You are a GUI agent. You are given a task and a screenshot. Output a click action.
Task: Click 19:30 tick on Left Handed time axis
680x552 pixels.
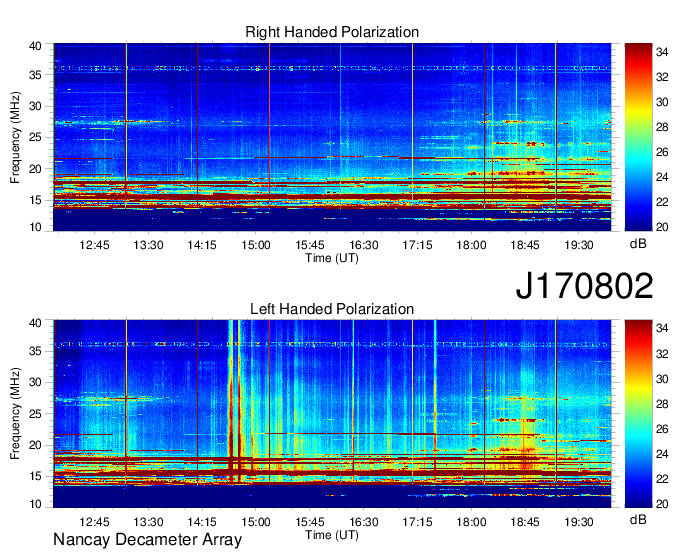[579, 522]
